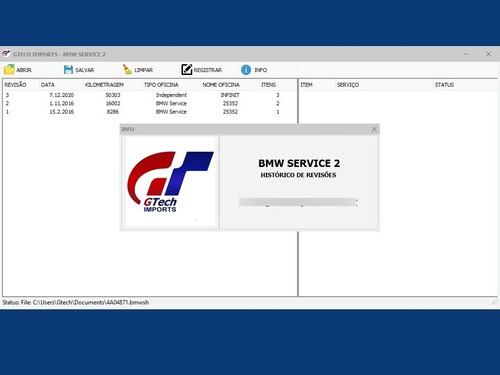
Task: Click mileage value 50303
Action: point(113,95)
